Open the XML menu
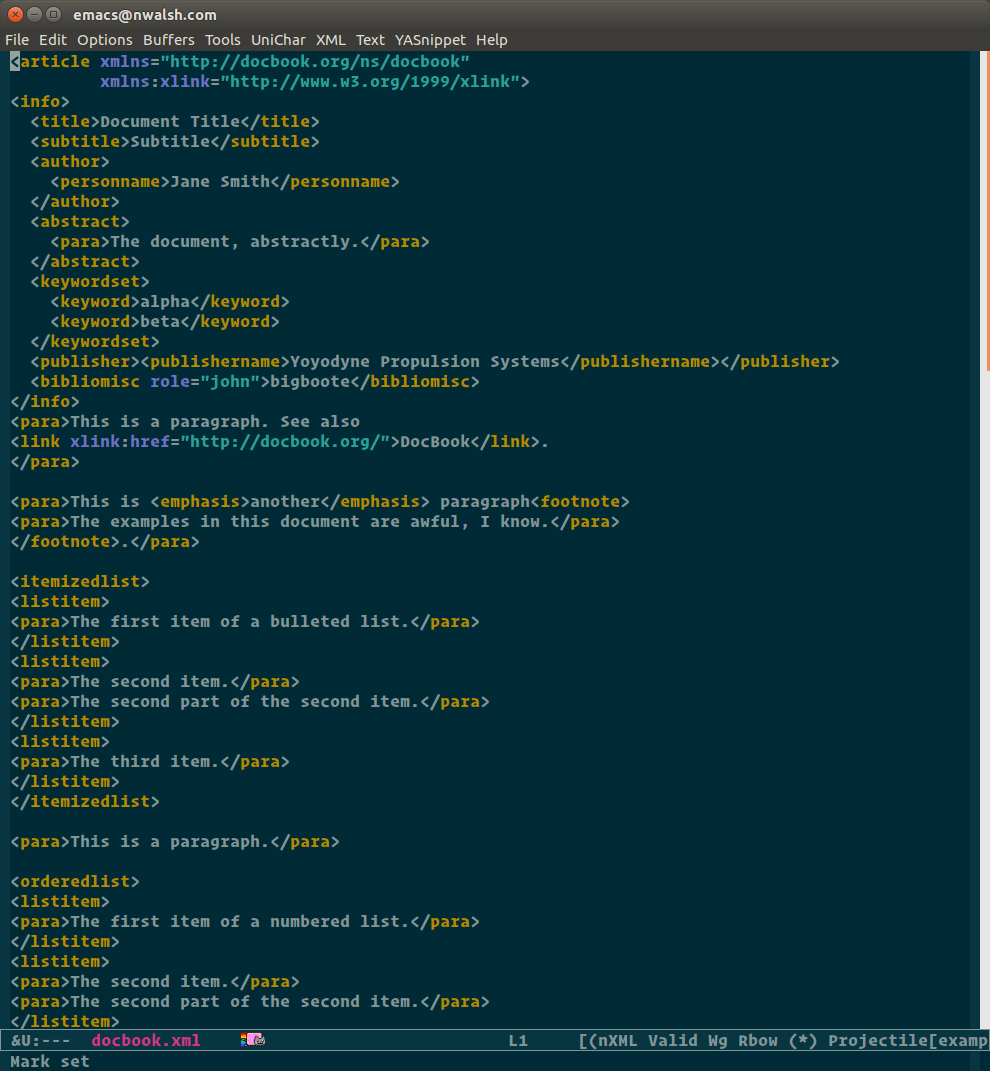This screenshot has height=1071, width=990. pos(331,40)
